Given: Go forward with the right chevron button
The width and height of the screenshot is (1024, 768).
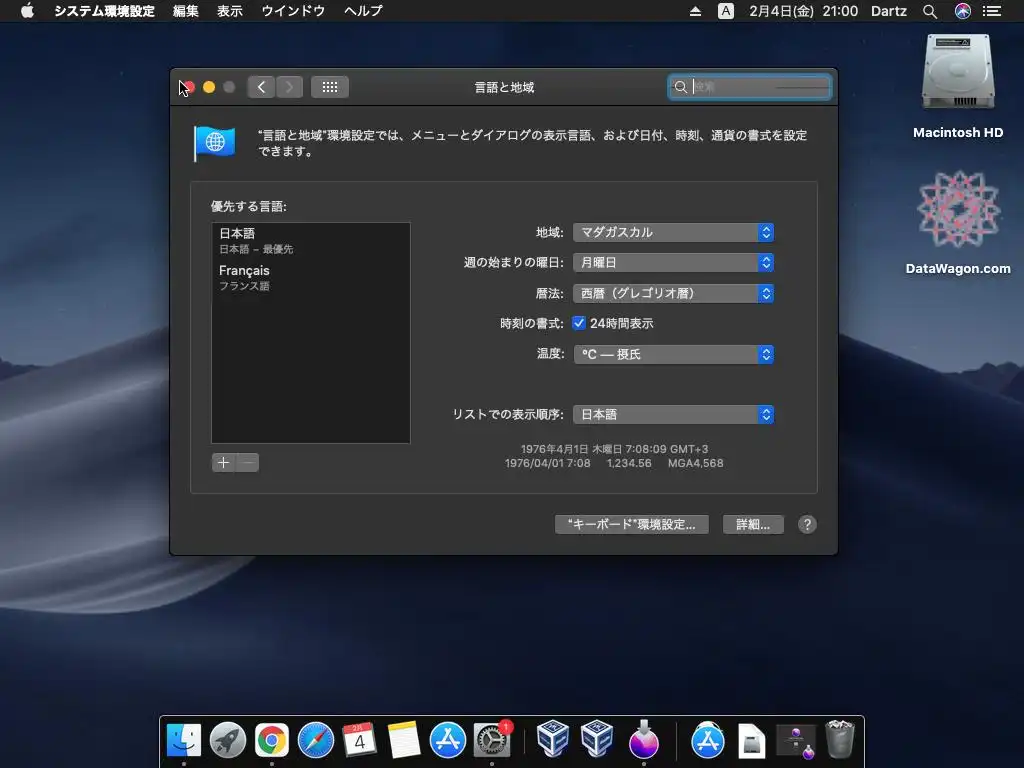Looking at the screenshot, I should click(x=289, y=87).
